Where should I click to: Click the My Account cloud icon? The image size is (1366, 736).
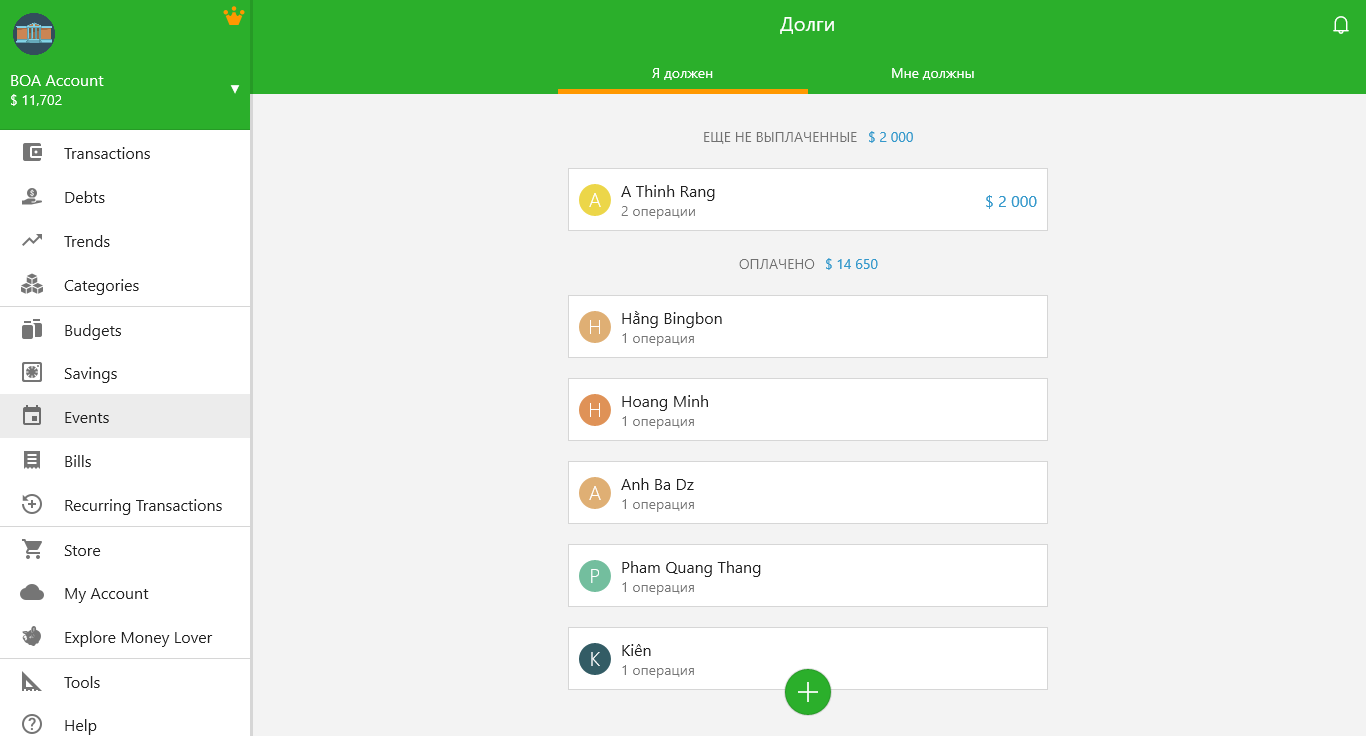[x=32, y=593]
